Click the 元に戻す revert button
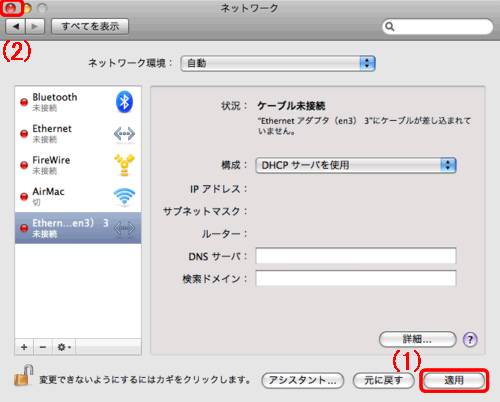500x402 pixels. pos(384,380)
